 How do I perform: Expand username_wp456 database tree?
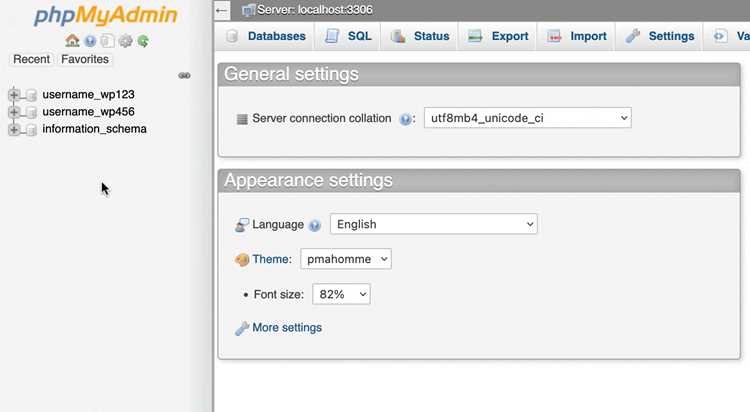(14, 112)
